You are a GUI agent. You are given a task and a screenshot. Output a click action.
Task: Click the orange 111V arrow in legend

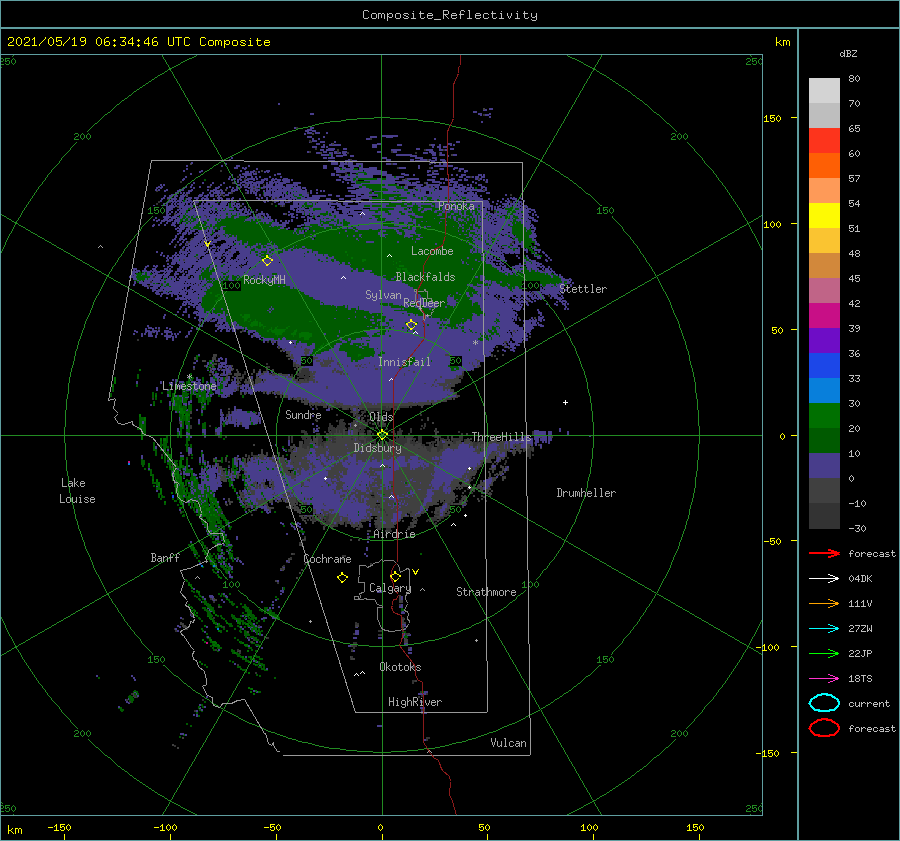point(824,603)
